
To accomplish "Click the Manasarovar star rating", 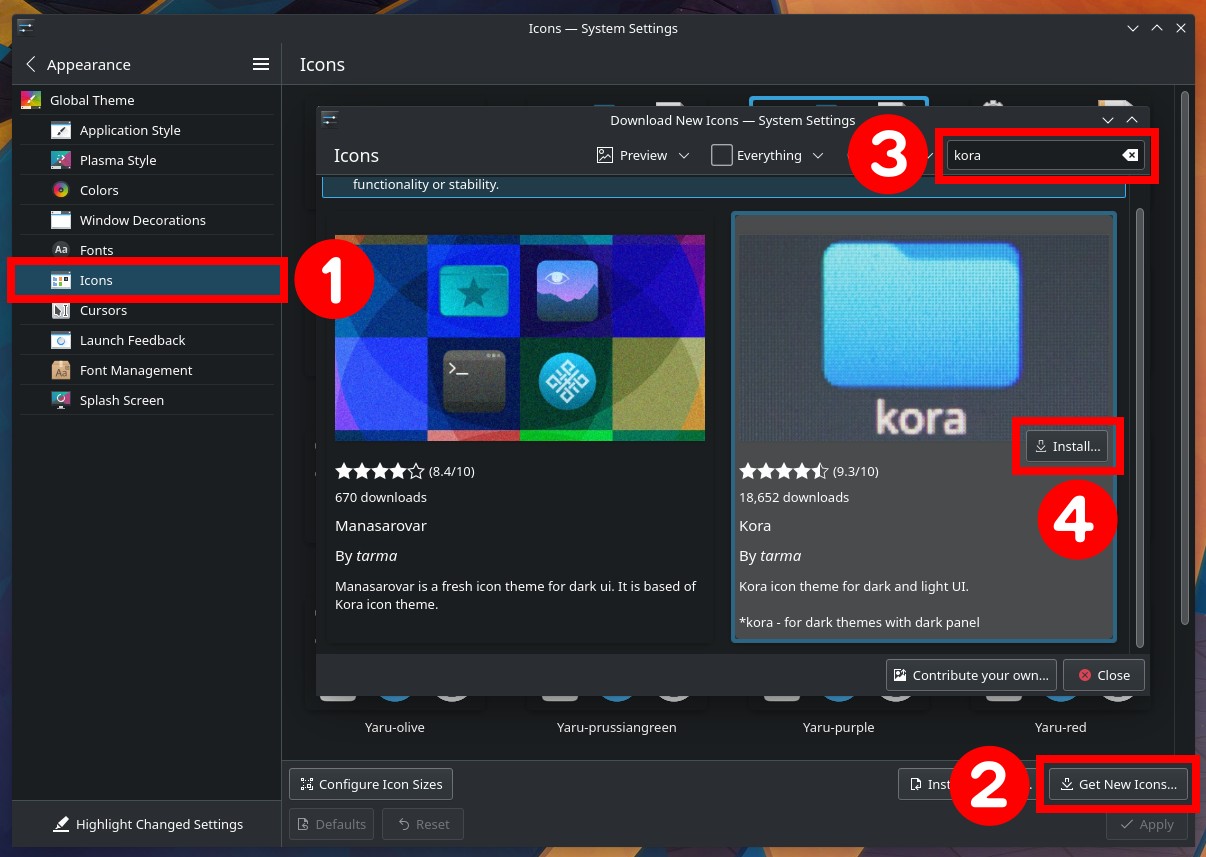I will (380, 471).
